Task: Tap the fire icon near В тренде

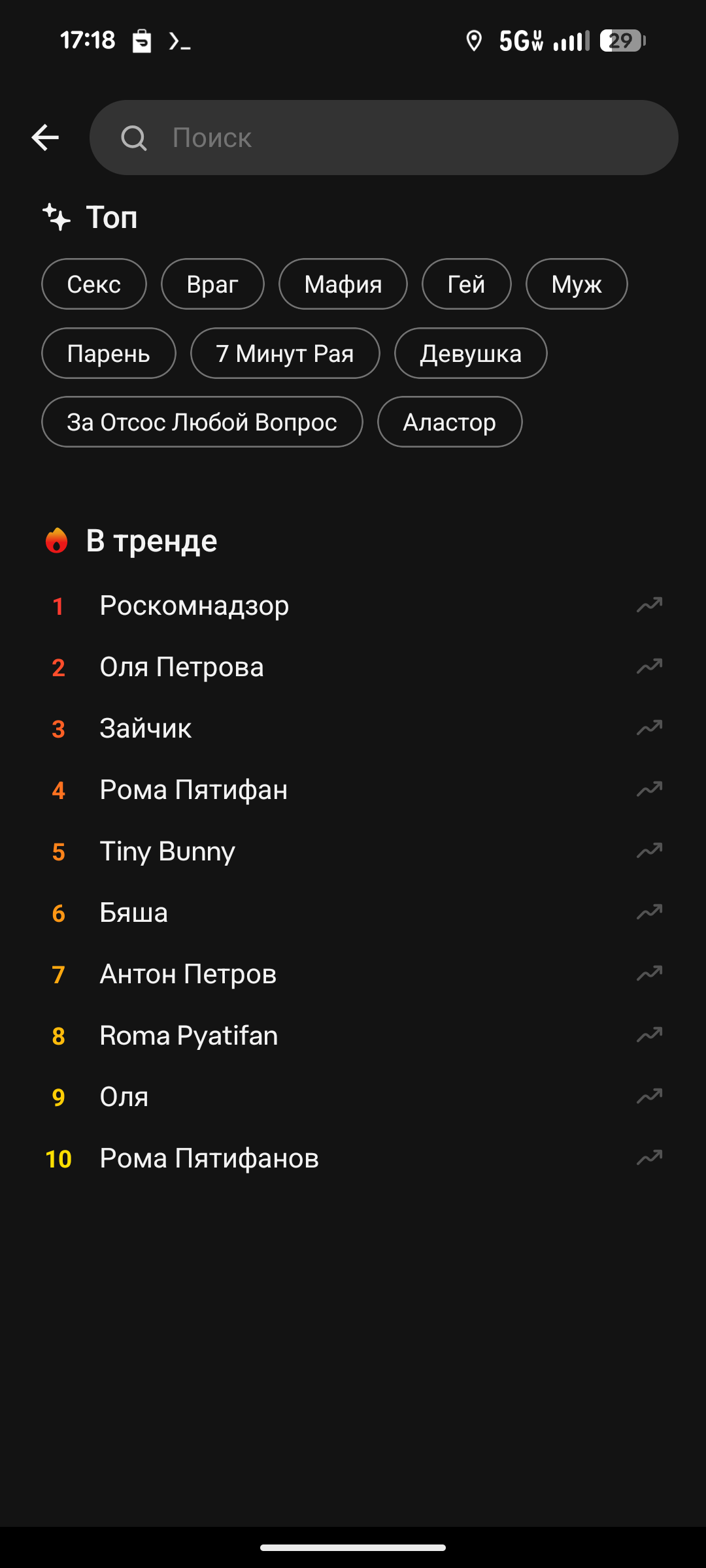Action: [x=57, y=541]
